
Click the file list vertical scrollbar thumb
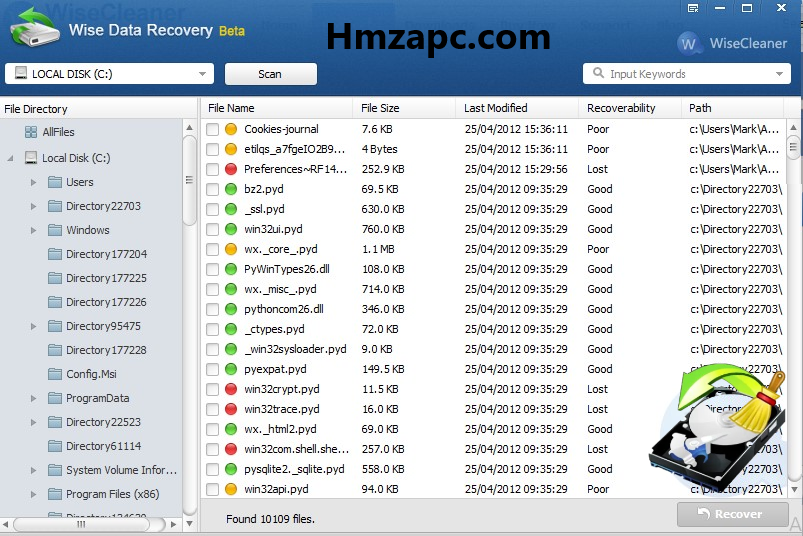click(793, 148)
